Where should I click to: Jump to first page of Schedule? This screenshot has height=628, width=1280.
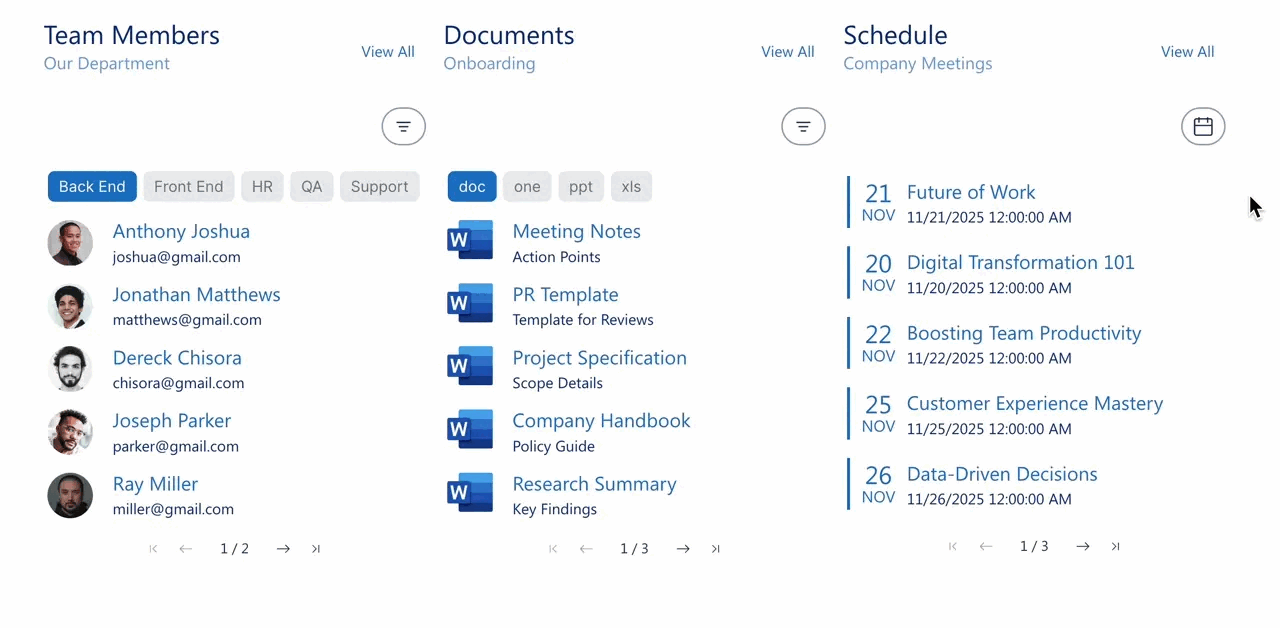click(x=952, y=546)
